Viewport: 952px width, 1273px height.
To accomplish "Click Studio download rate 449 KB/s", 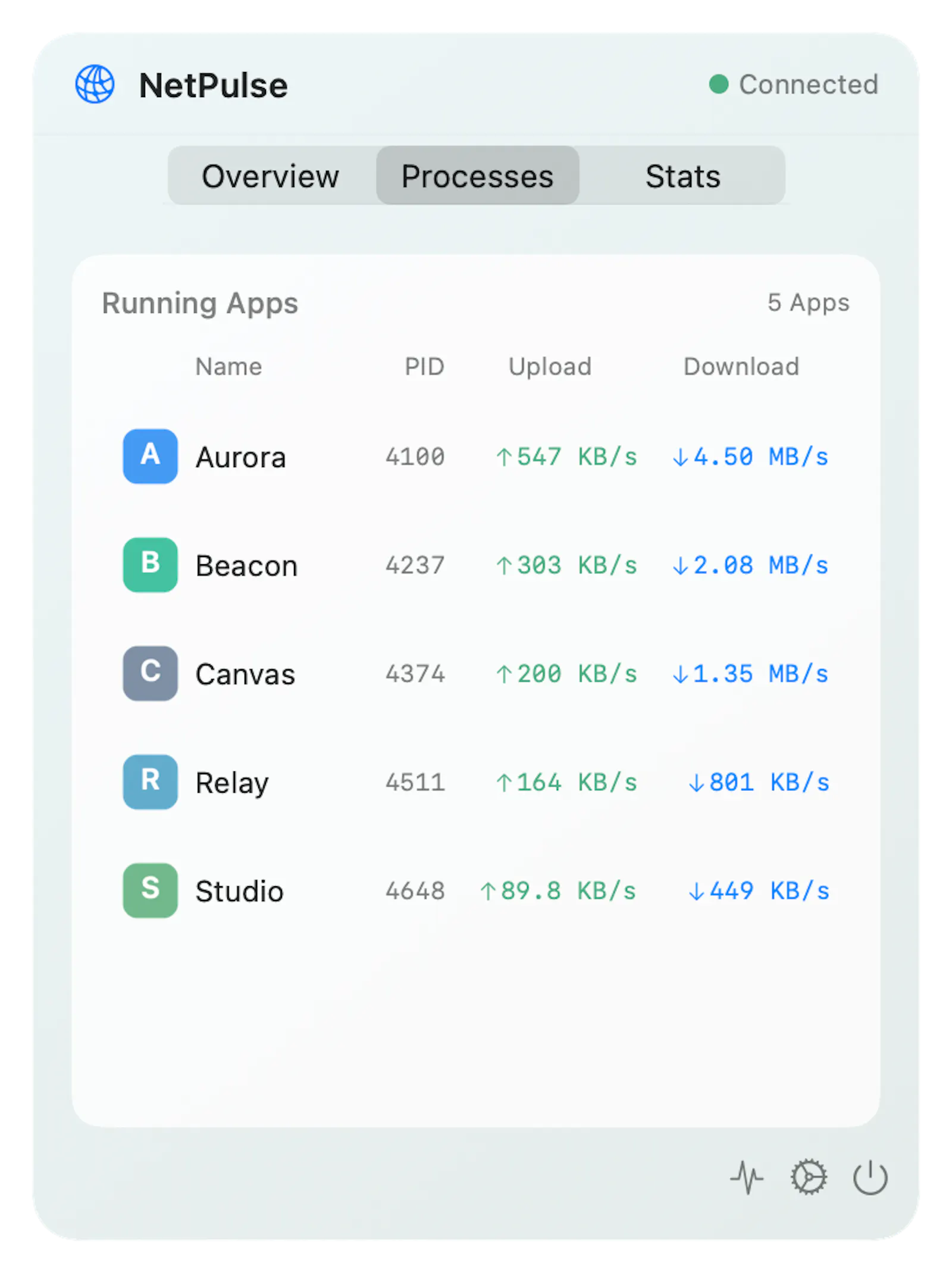I will (759, 891).
